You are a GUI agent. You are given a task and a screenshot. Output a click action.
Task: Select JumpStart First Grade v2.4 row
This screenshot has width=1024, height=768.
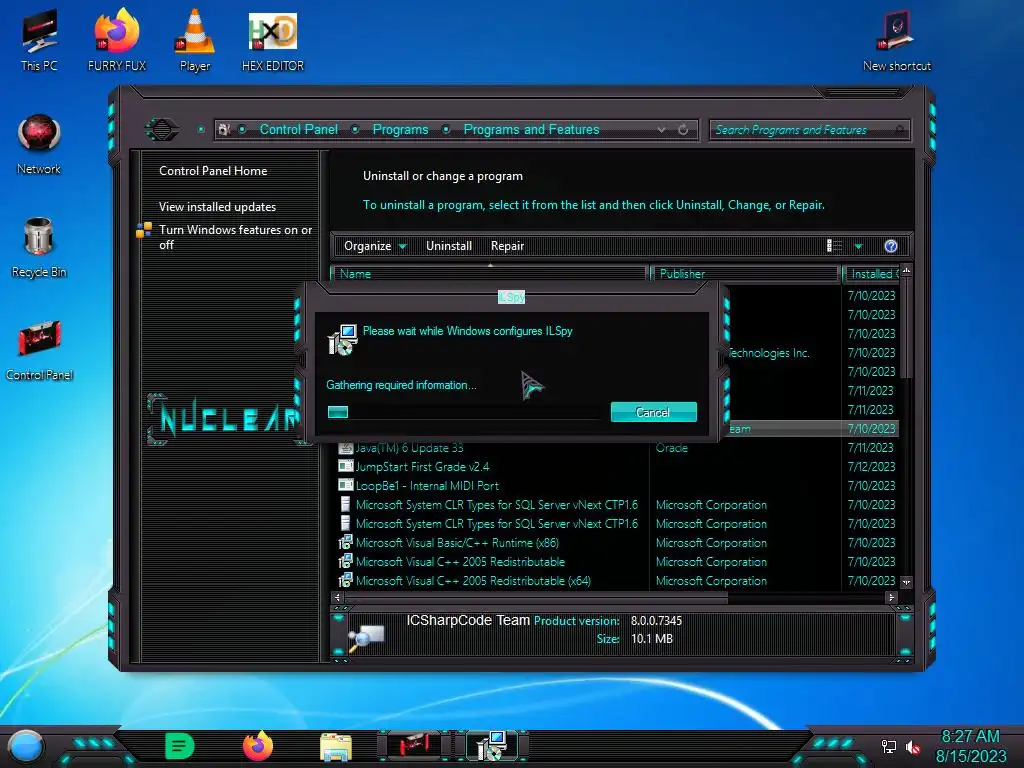coord(616,467)
